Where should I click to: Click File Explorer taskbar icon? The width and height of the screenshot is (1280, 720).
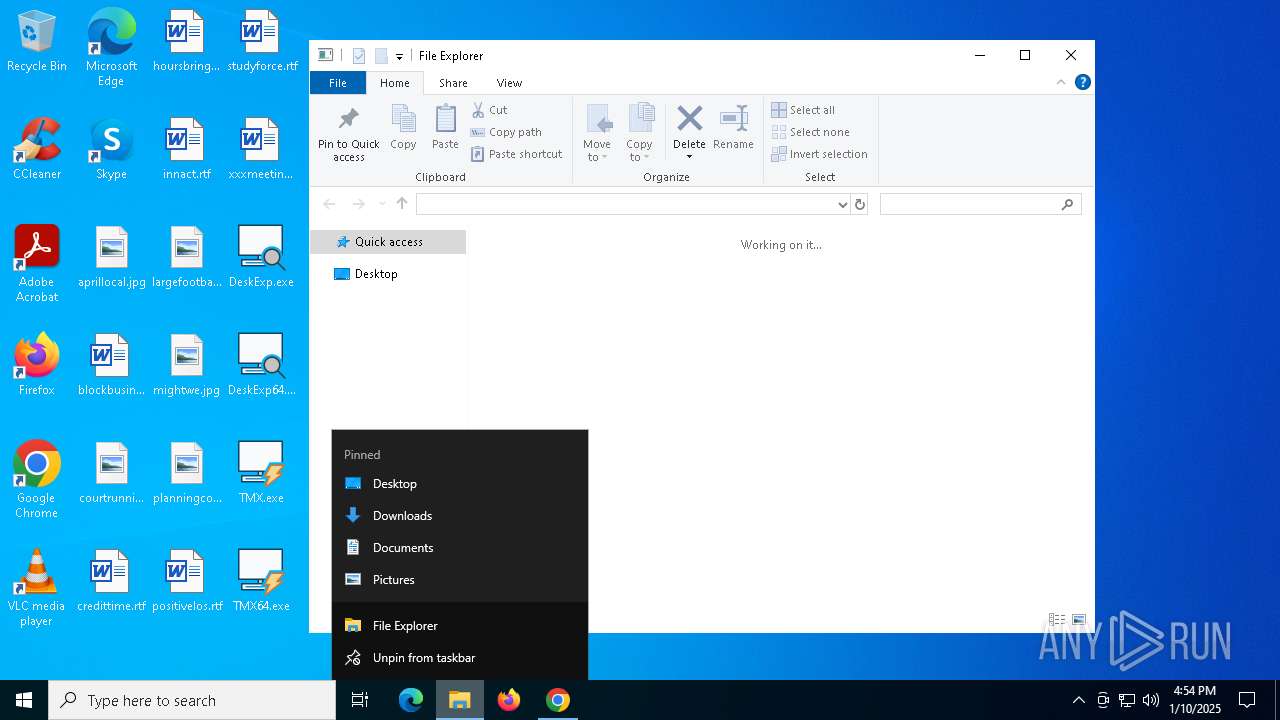coord(460,700)
